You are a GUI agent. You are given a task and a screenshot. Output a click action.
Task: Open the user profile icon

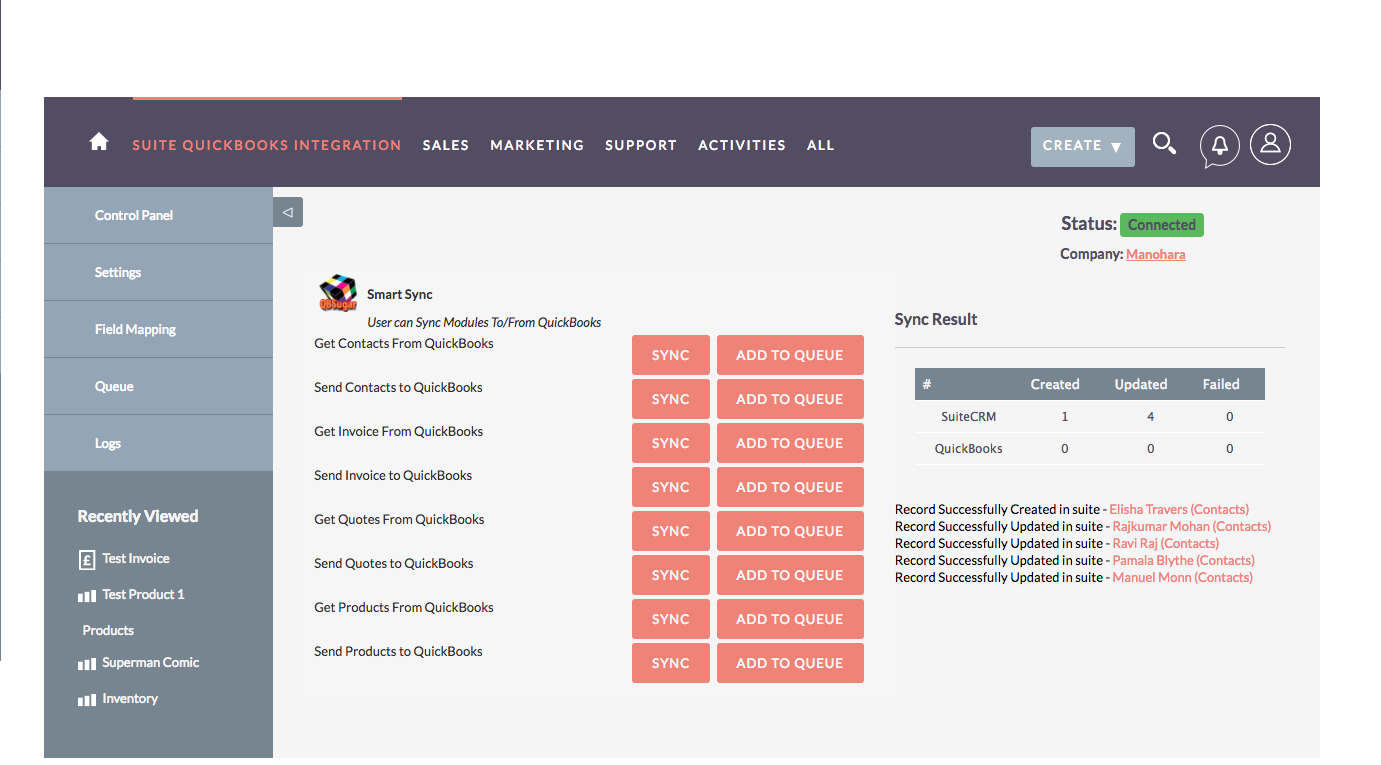point(1270,145)
